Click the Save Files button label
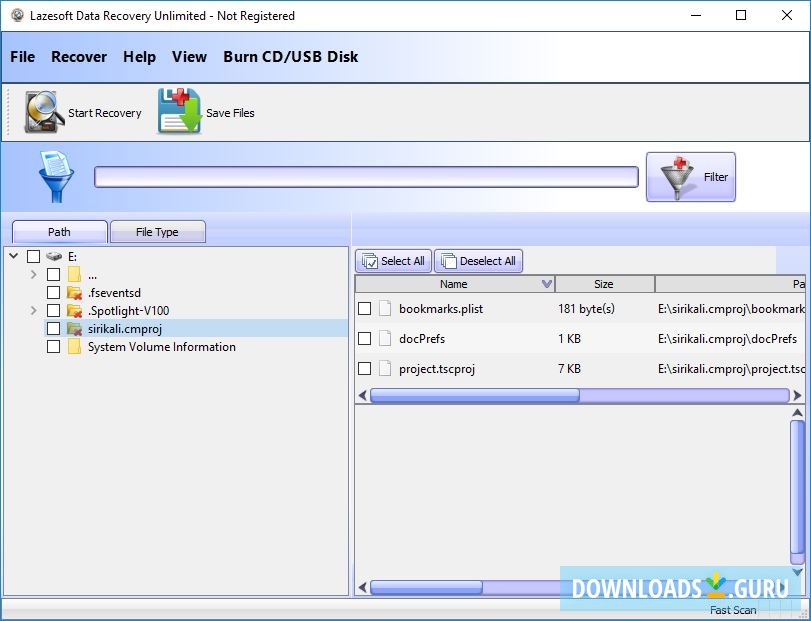811x621 pixels. (x=230, y=113)
